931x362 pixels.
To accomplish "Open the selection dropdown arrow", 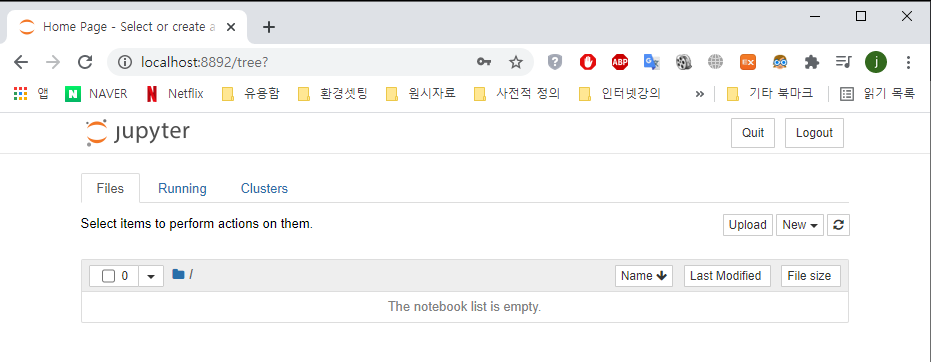I will (x=151, y=276).
